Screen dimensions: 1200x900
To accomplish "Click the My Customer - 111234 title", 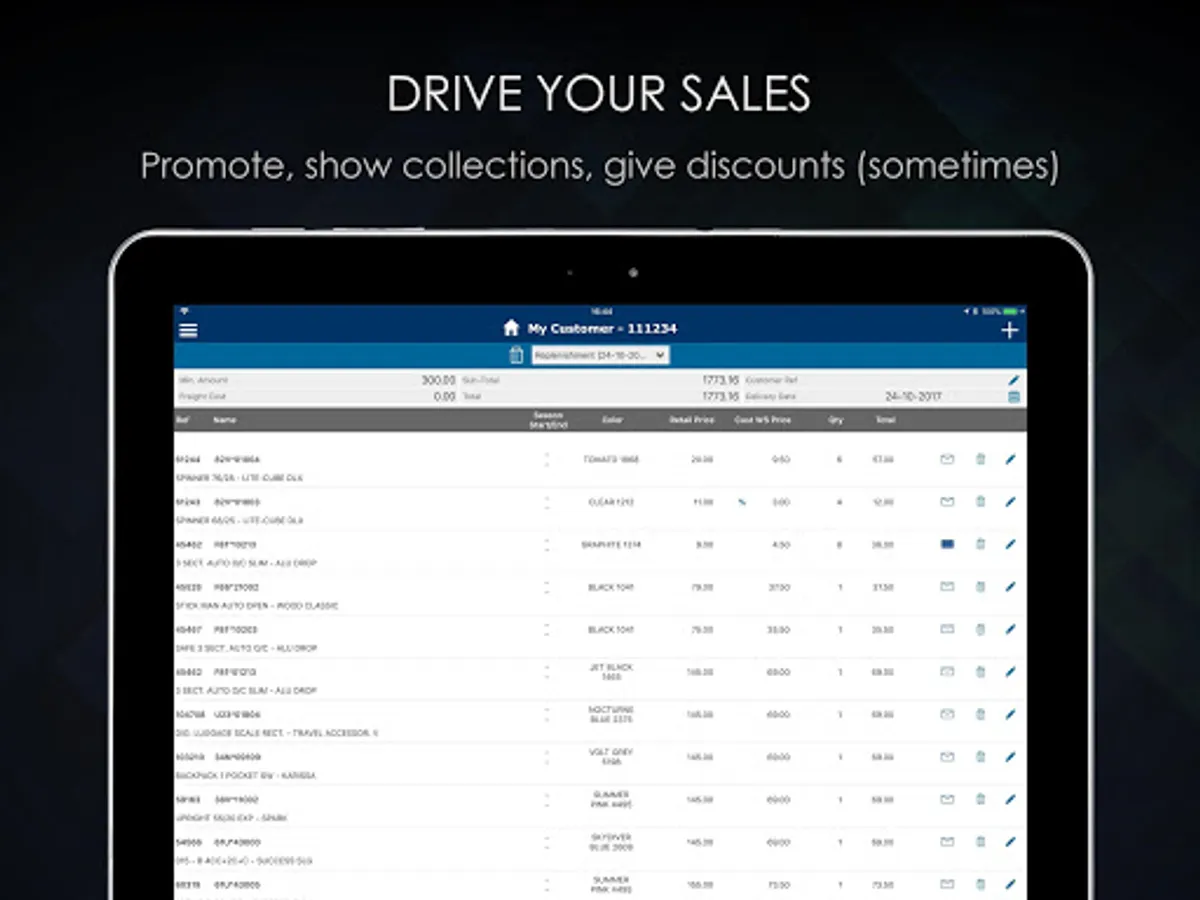I will pyautogui.click(x=603, y=329).
